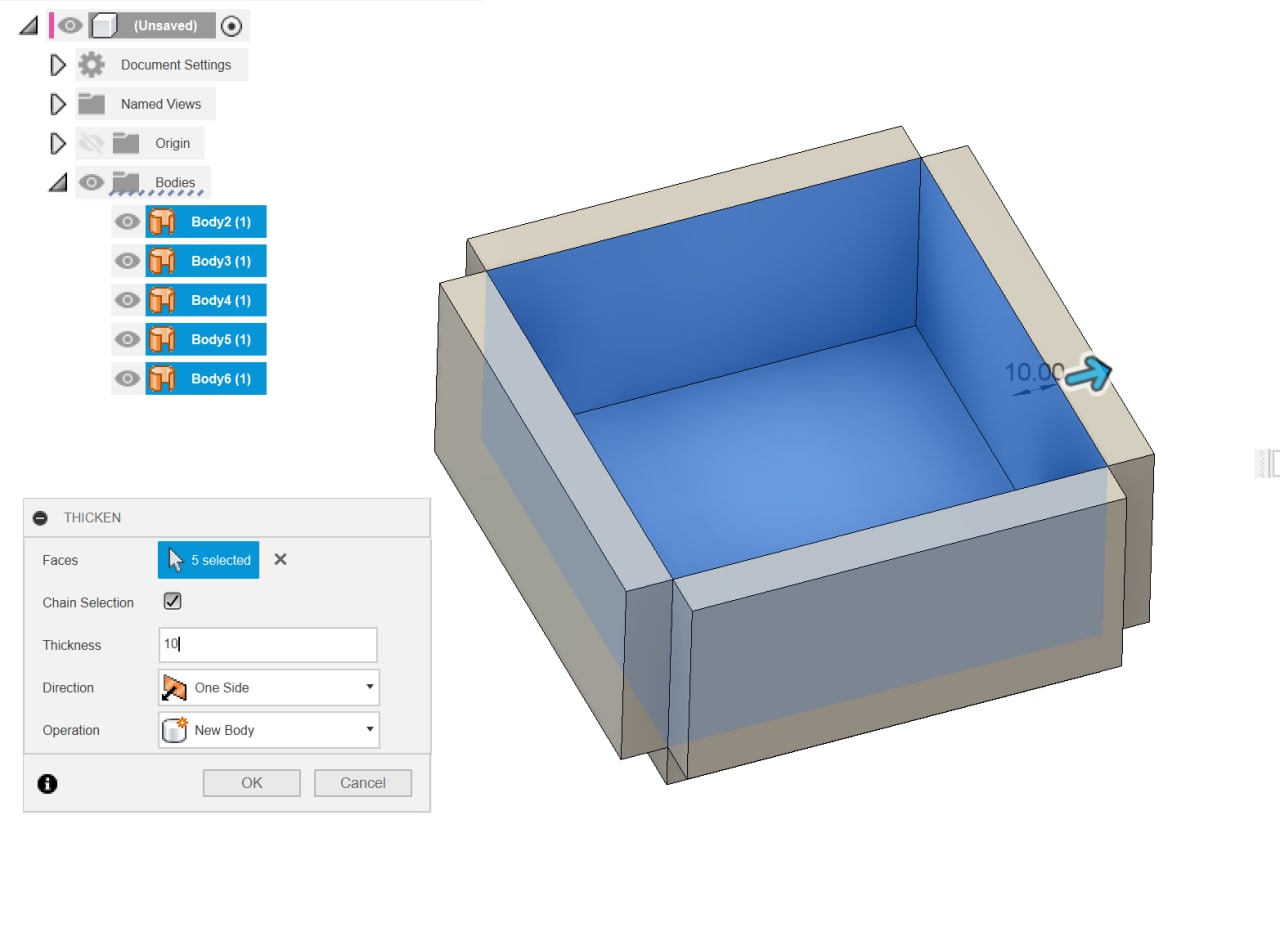Viewport: 1280px width, 927px height.
Task: Open the Operation dropdown (New Body)
Action: pyautogui.click(x=269, y=730)
